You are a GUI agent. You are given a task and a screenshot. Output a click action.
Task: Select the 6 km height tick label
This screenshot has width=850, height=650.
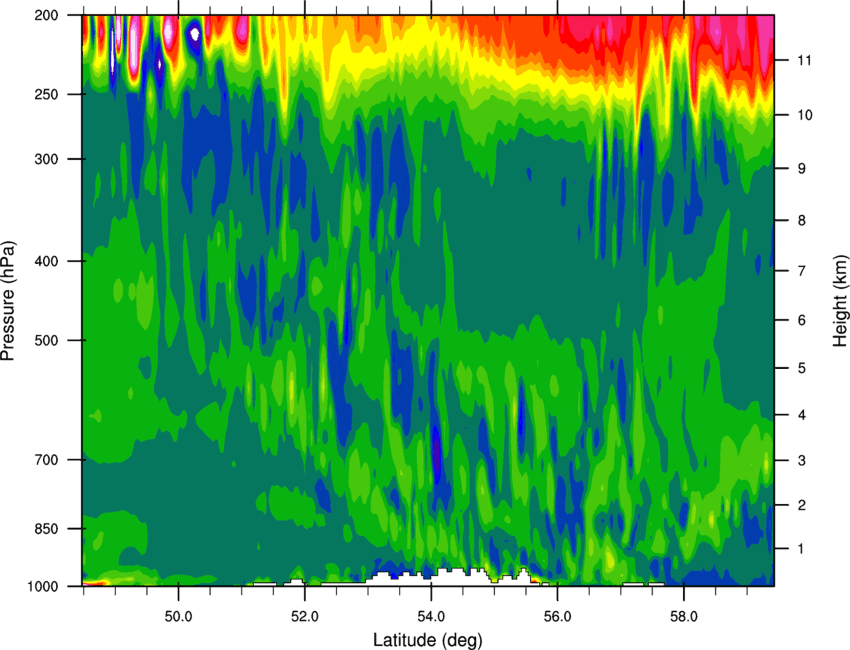[801, 320]
